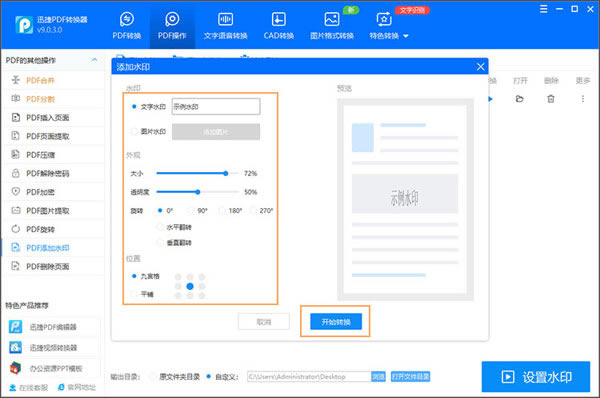Viewport: 600px width, 398px height.
Task: Select PDF旋转 in the sidebar
Action: click(52, 229)
